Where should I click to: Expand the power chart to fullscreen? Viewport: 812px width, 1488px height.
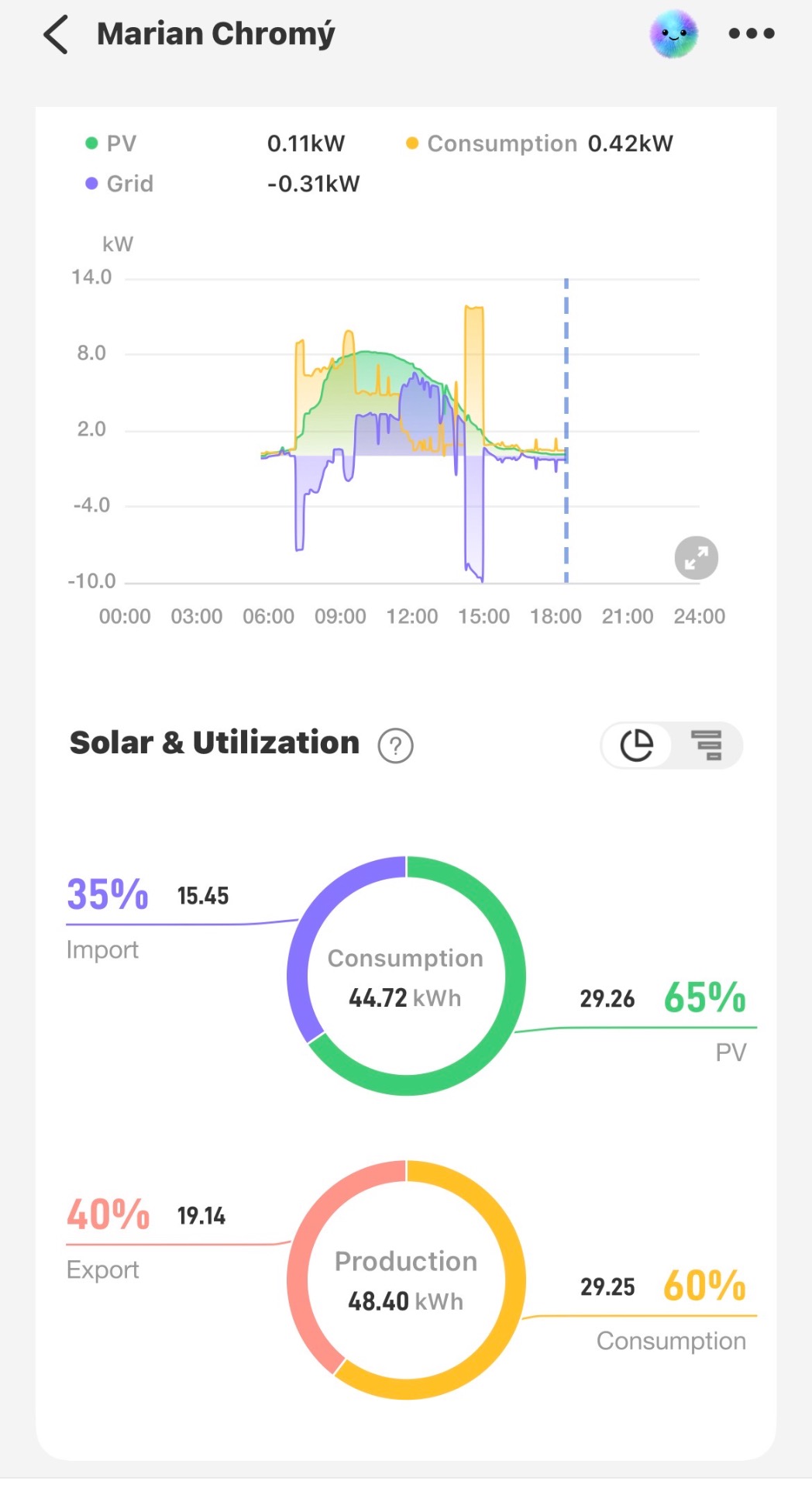pyautogui.click(x=696, y=558)
